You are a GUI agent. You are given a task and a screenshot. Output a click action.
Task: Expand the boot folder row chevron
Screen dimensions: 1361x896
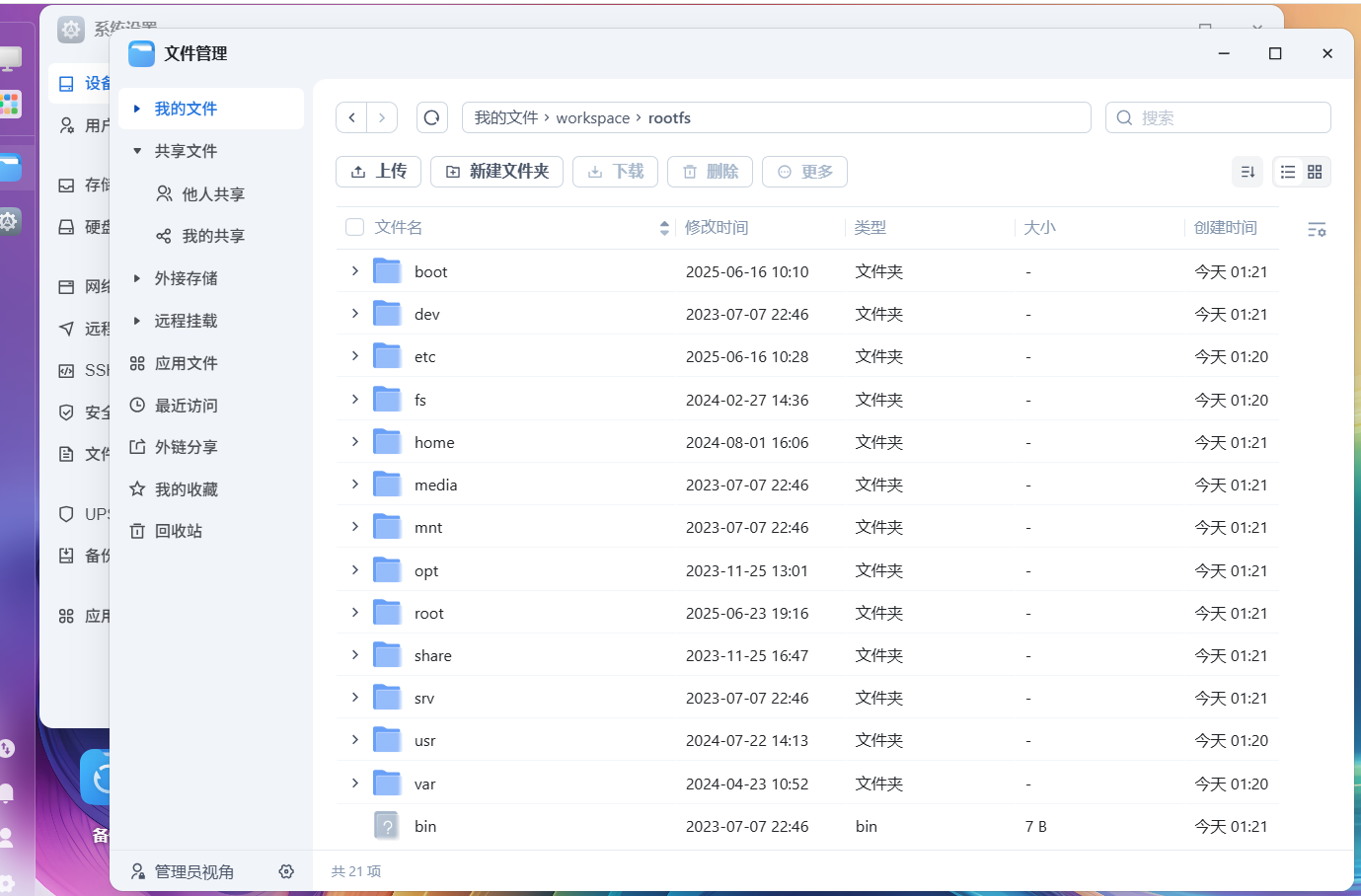(x=355, y=270)
